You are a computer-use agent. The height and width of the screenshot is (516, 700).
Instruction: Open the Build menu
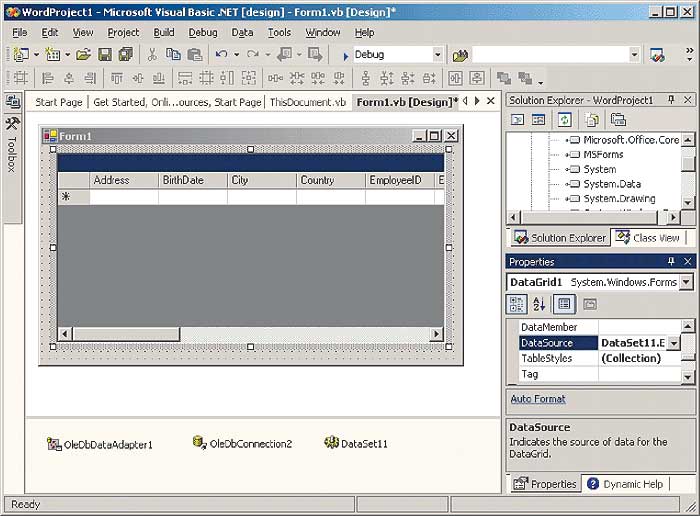point(164,33)
